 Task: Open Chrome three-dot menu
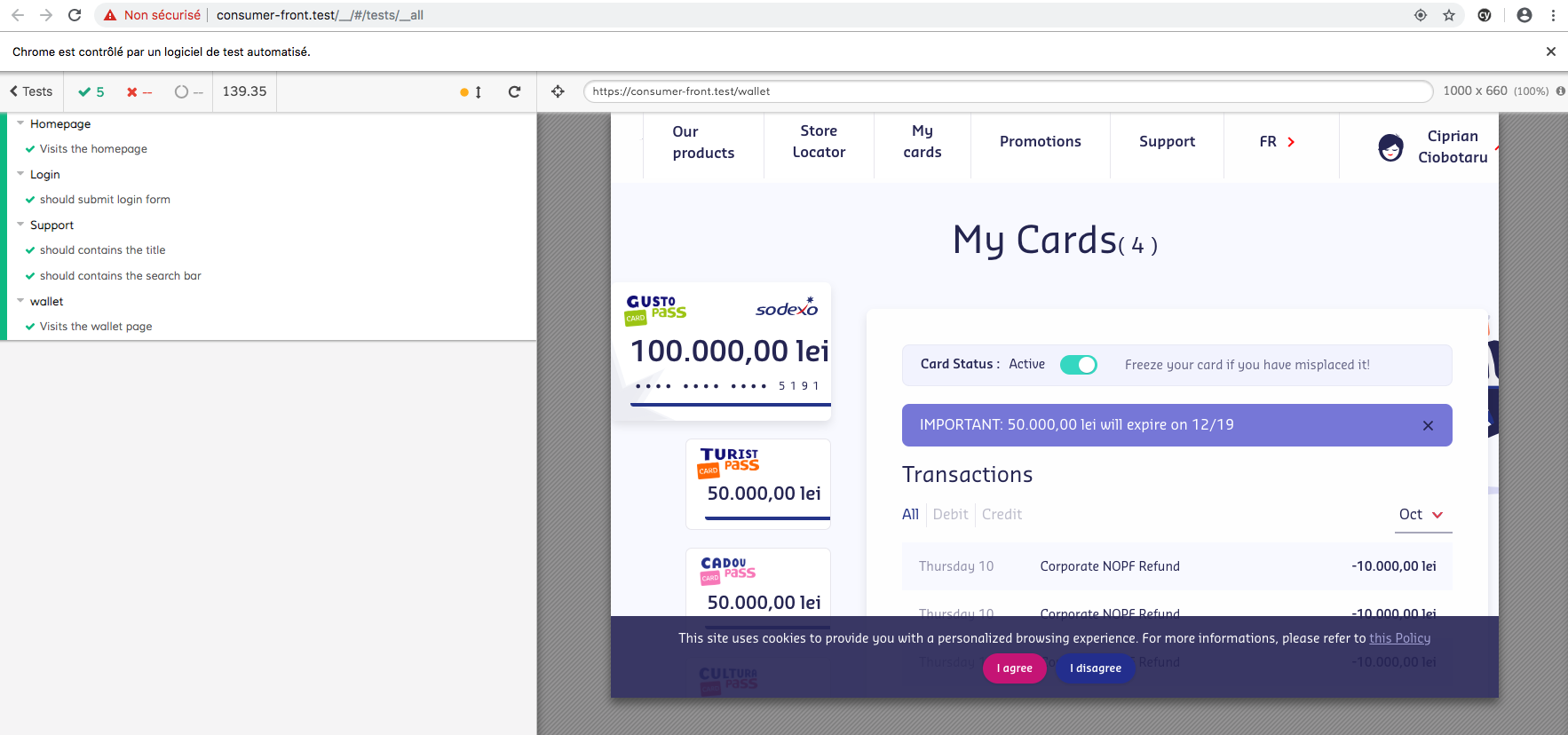(x=1553, y=15)
